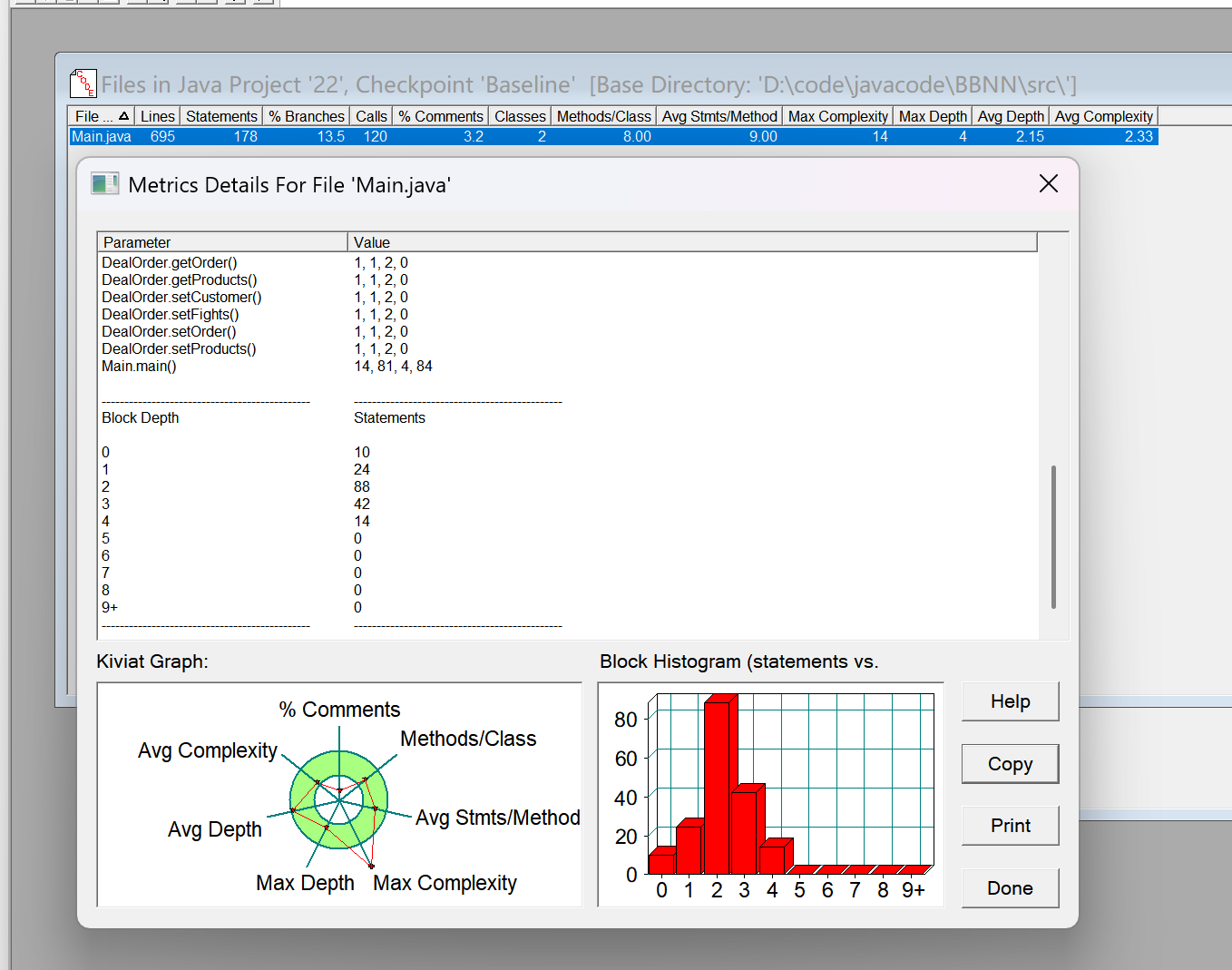Click the tallest histogram bar at depth 2
Screen dimensions: 1232x970
(x=719, y=788)
